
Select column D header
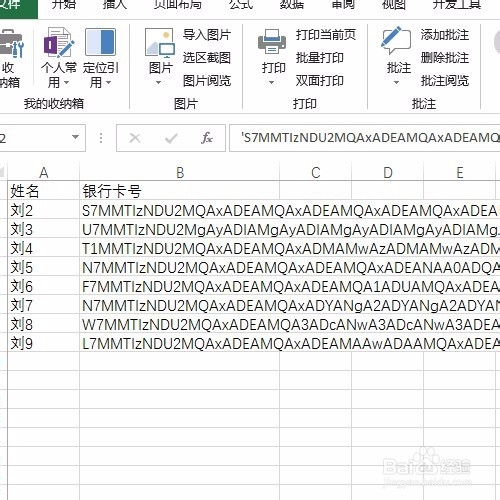(x=388, y=173)
